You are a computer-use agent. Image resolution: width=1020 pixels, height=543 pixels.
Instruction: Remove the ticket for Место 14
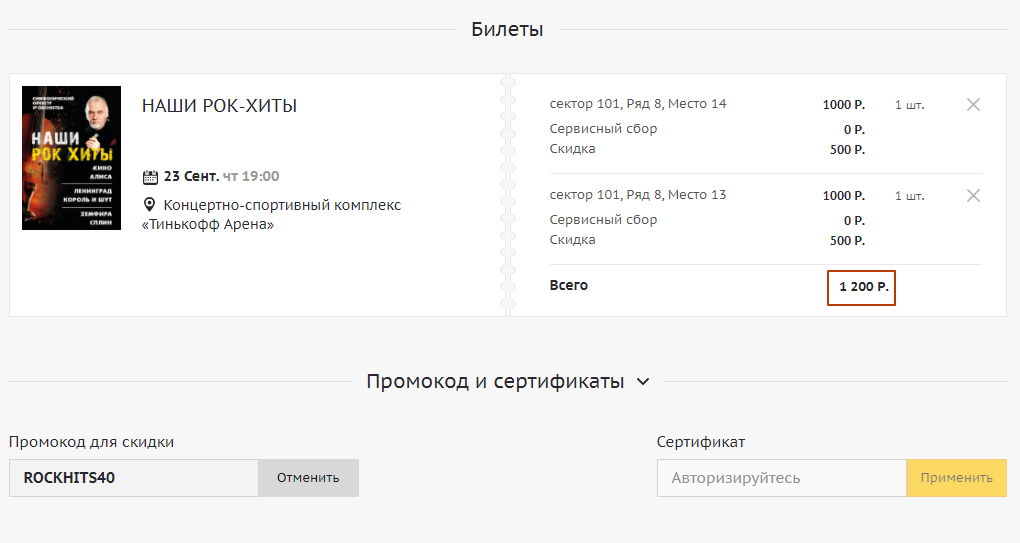[x=973, y=105]
